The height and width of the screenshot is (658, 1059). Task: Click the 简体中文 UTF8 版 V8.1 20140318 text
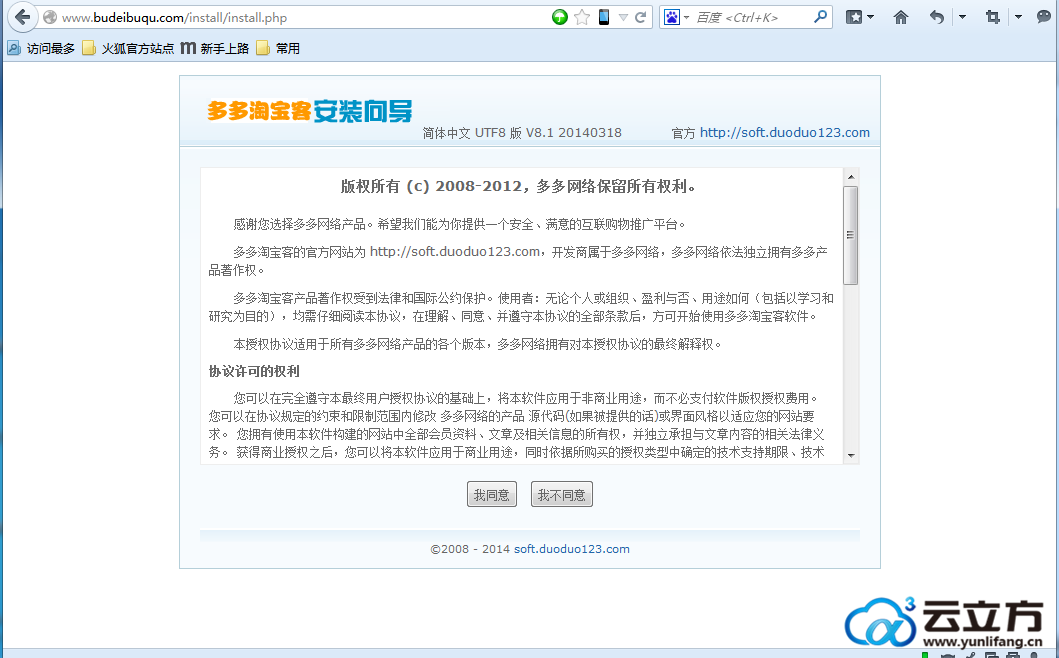point(522,132)
